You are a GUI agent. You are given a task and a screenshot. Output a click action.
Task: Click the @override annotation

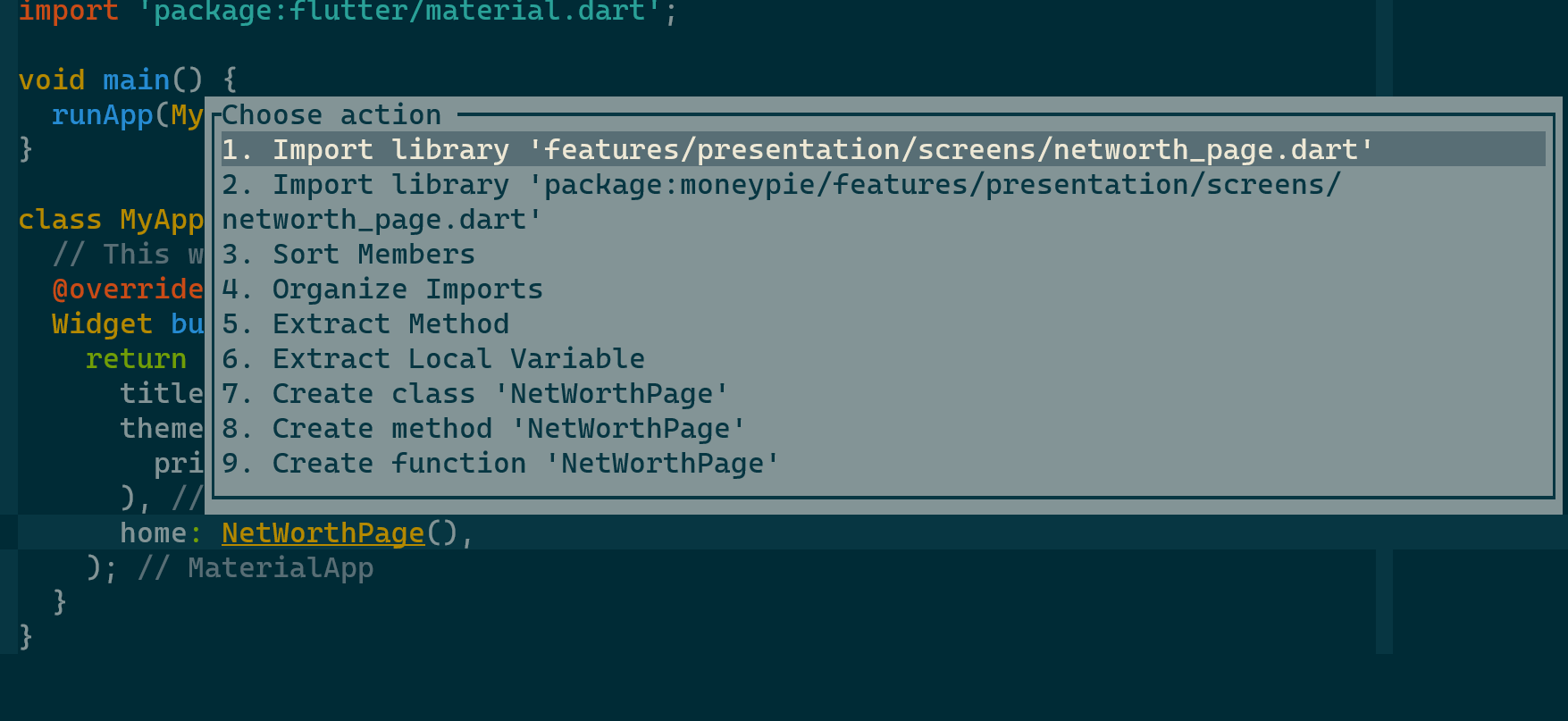[x=126, y=289]
